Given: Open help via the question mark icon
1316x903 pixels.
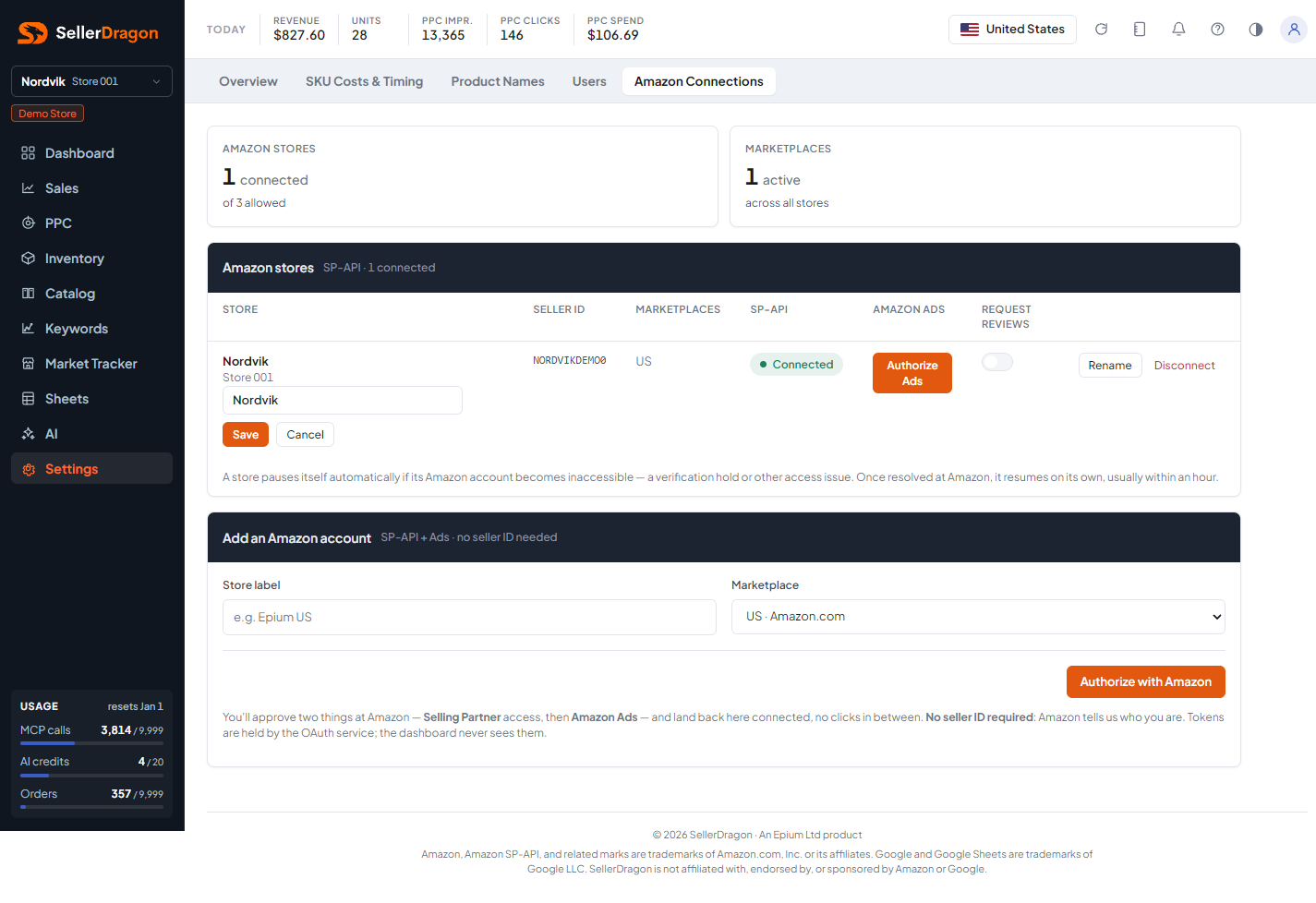Looking at the screenshot, I should [1217, 30].
